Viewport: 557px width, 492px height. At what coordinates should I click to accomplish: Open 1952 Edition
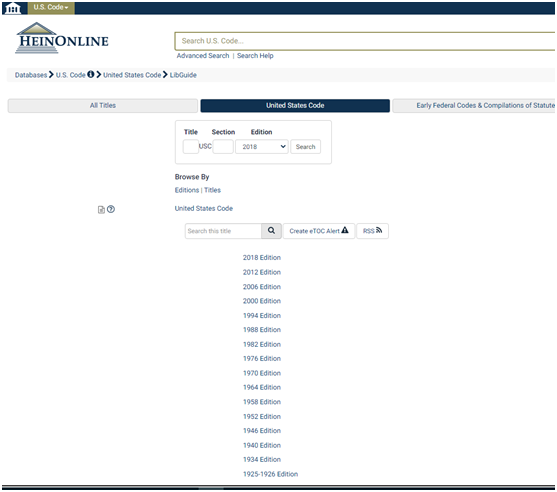262,416
